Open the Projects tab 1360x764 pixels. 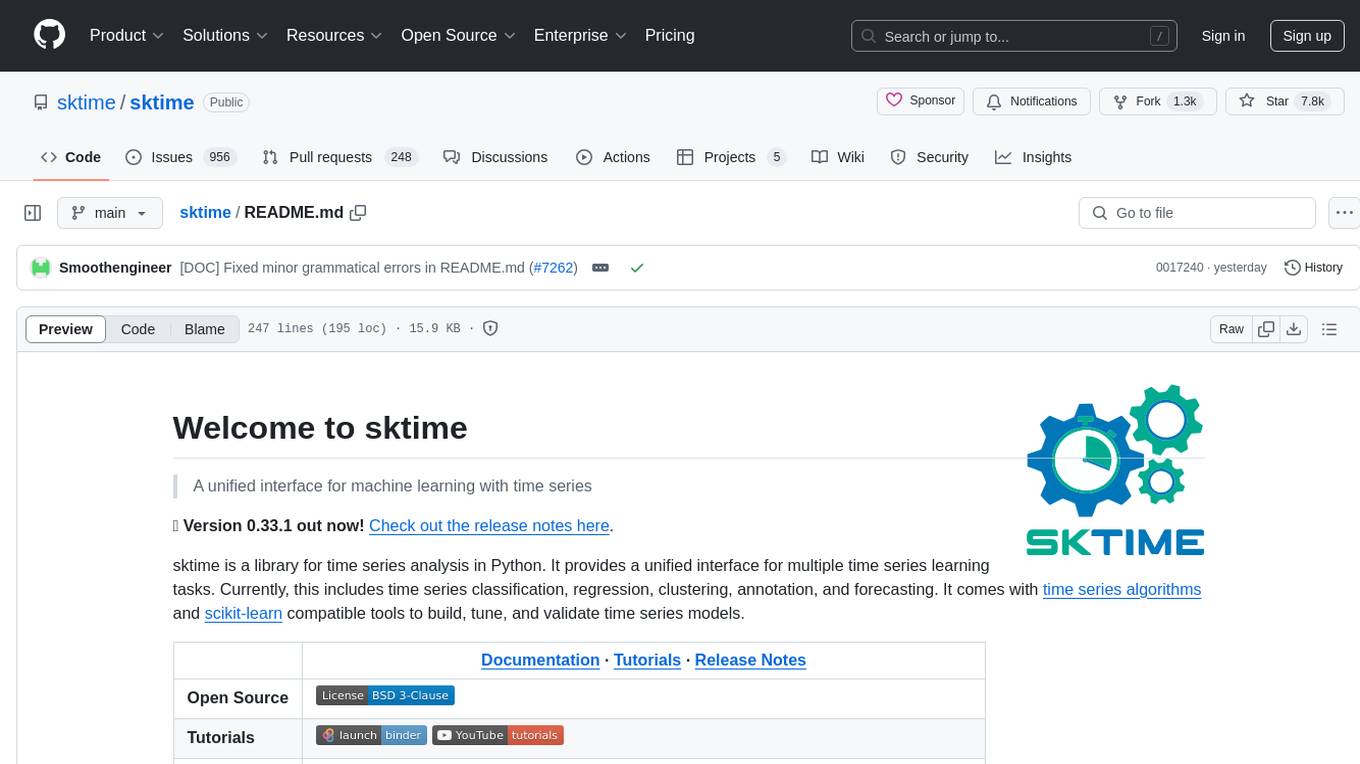pos(731,157)
